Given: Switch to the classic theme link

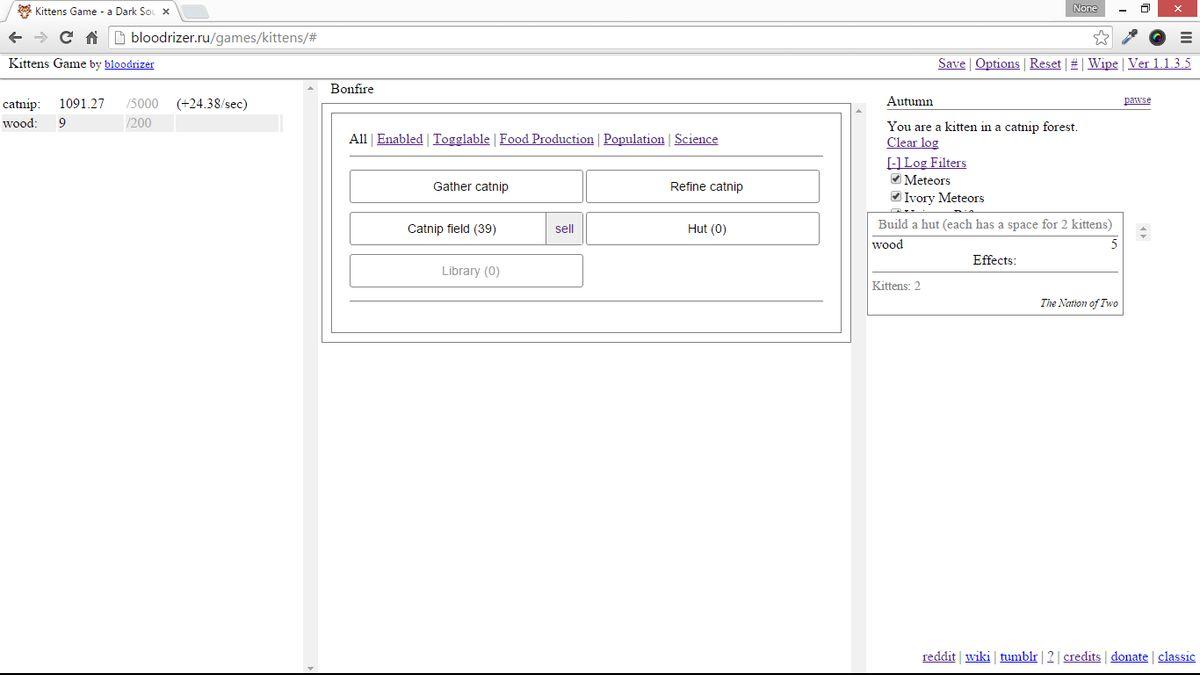Looking at the screenshot, I should [1176, 656].
